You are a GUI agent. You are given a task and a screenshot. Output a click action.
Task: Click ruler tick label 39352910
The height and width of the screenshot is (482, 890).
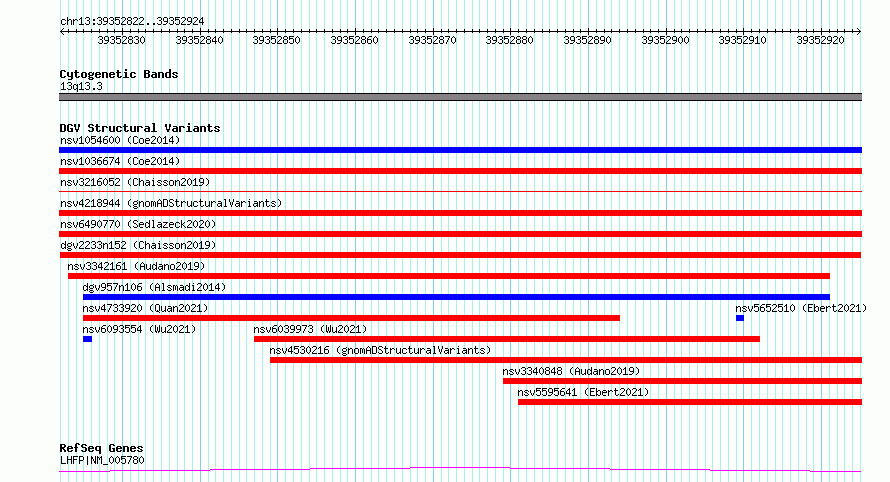click(x=742, y=40)
